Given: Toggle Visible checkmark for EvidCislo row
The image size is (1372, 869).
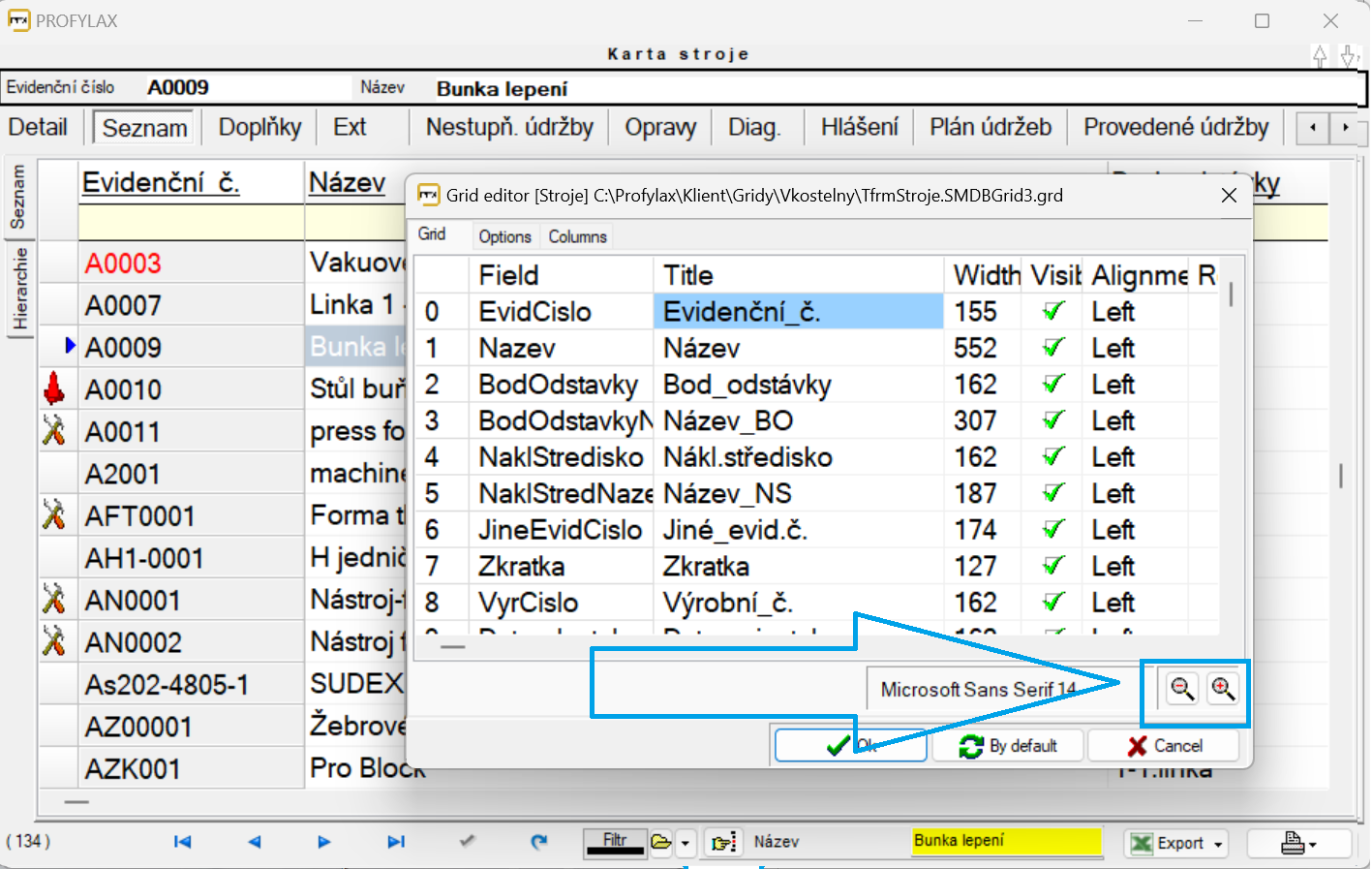Looking at the screenshot, I should click(1052, 312).
